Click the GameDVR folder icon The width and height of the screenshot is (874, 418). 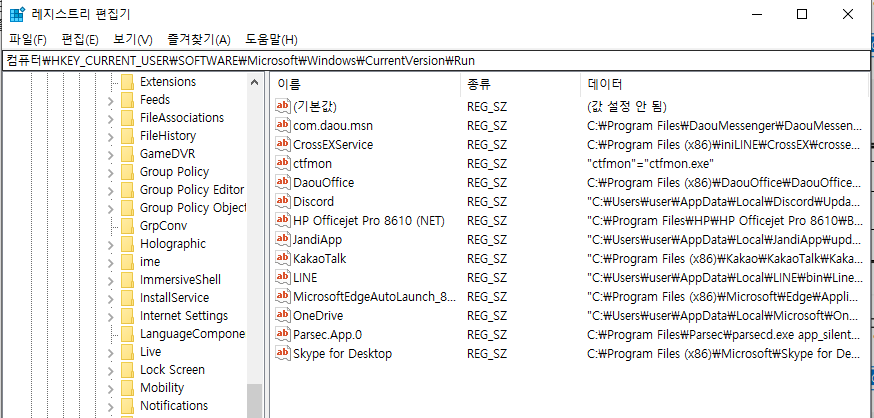click(x=128, y=154)
